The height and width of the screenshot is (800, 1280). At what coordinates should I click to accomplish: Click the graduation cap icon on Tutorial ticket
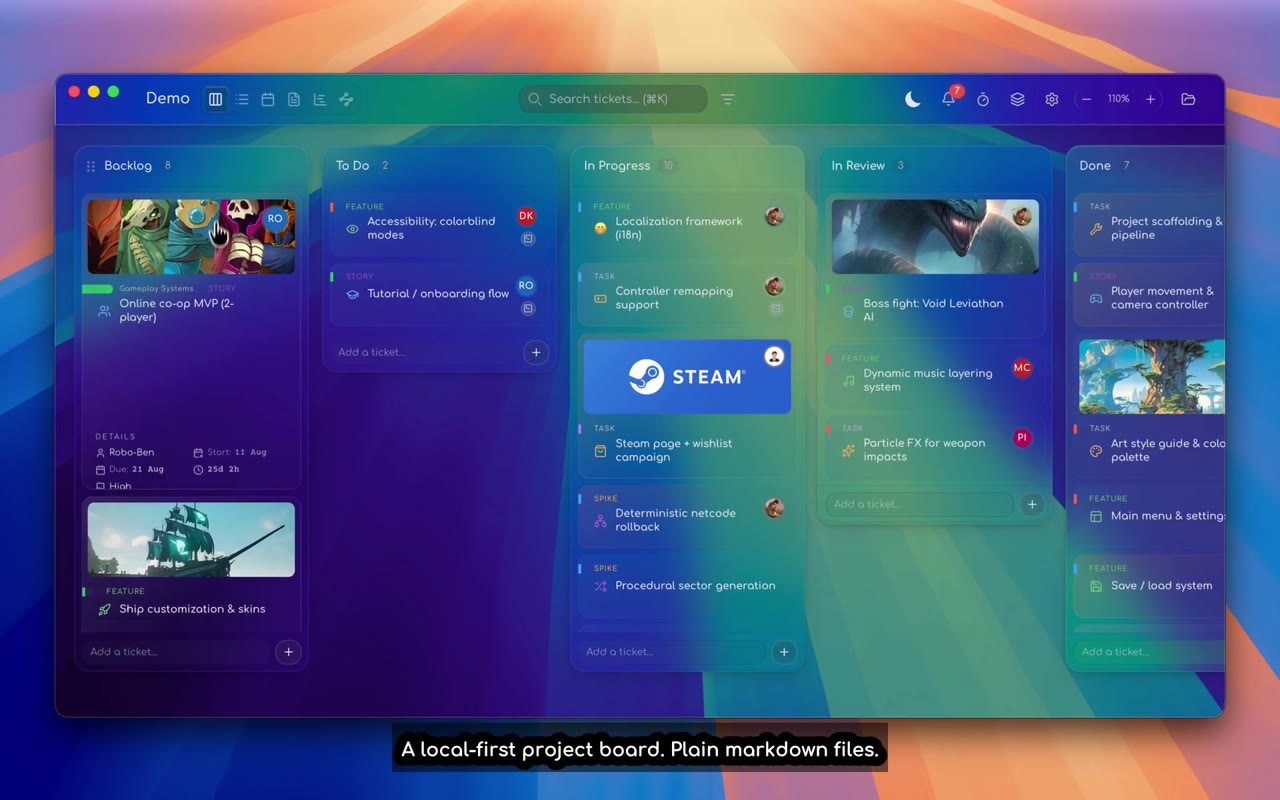point(352,294)
